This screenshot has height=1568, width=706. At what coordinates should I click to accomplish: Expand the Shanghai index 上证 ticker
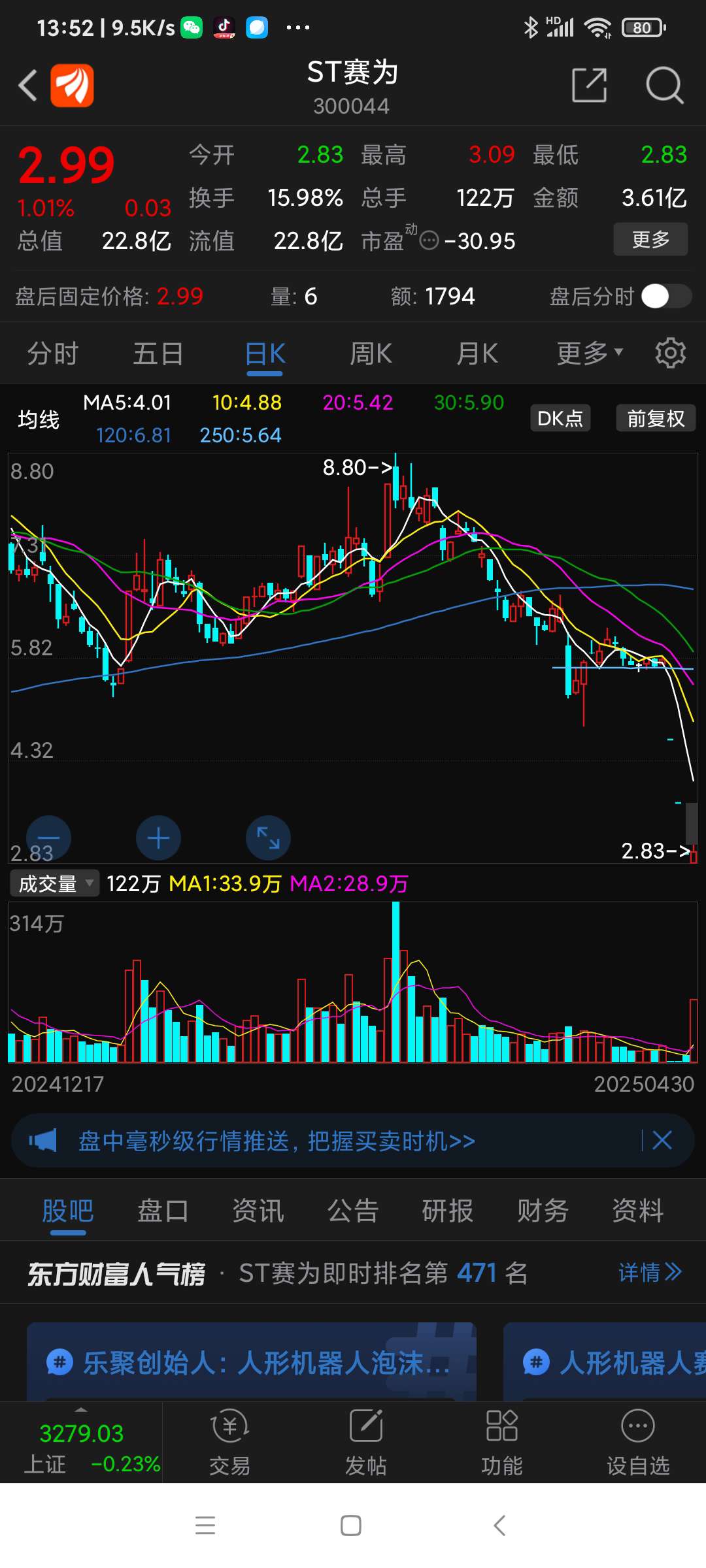tap(81, 1443)
